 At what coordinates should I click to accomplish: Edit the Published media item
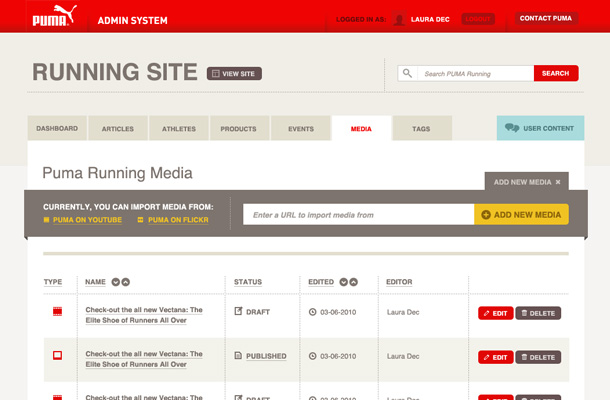tap(496, 357)
